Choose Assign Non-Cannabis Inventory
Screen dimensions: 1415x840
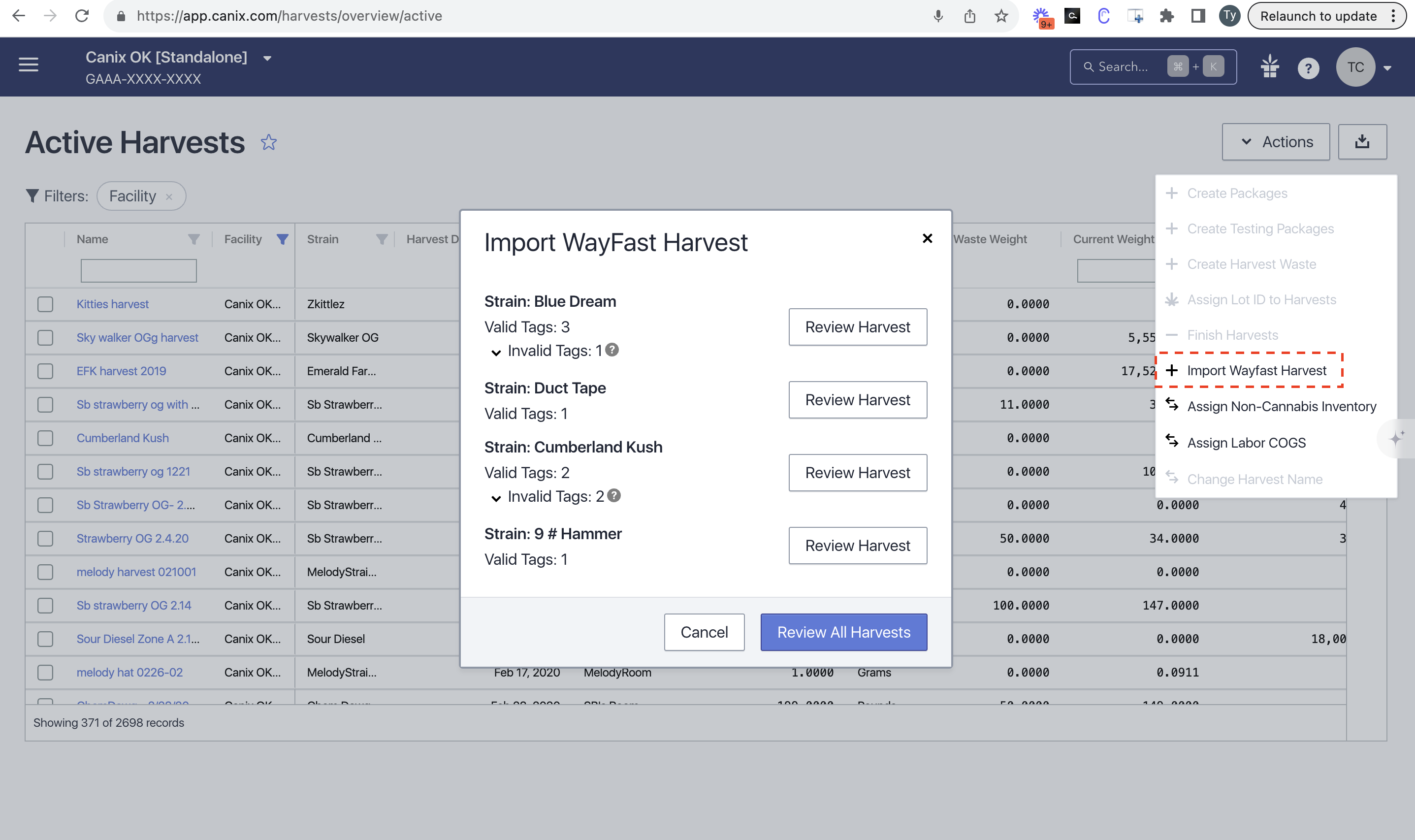click(1275, 406)
